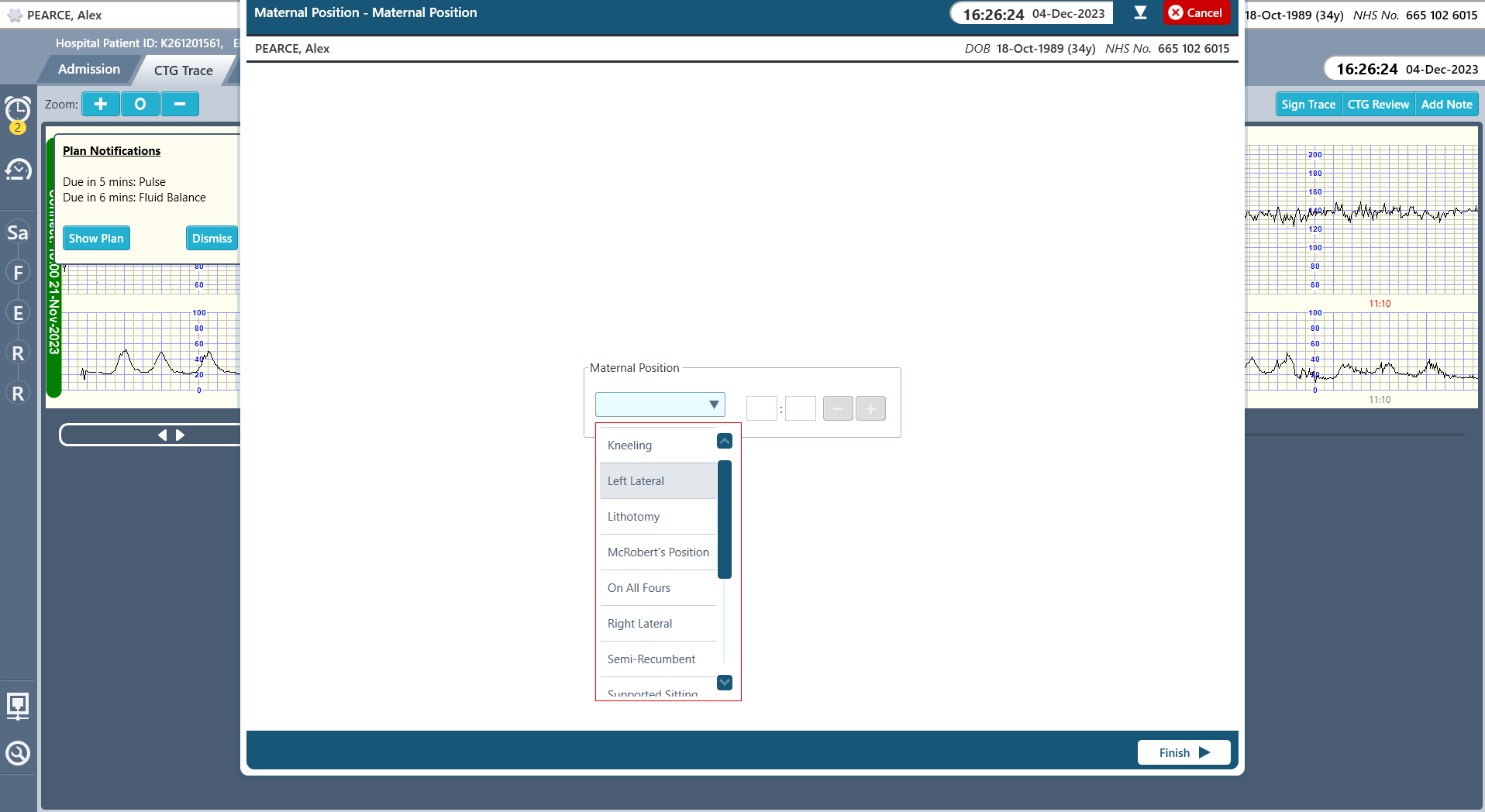Click Show Plan in notifications
This screenshot has width=1485, height=812.
96,239
